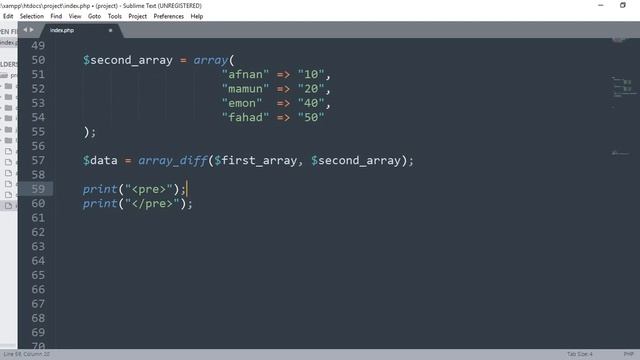Image resolution: width=640 pixels, height=360 pixels.
Task: Click the print("</pre>") statement on line 60
Action: [x=138, y=204]
